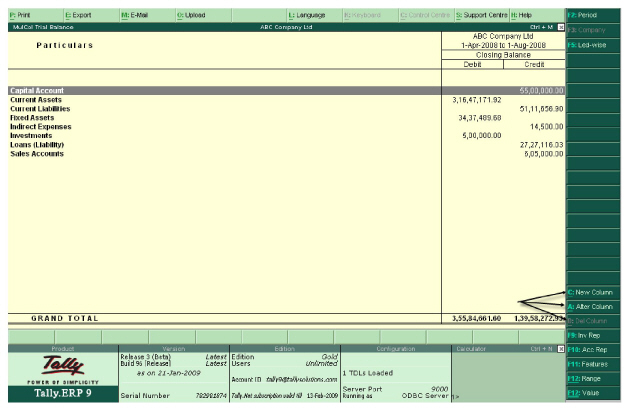Click the 34,37,489.68 debit value

pyautogui.click(x=480, y=118)
